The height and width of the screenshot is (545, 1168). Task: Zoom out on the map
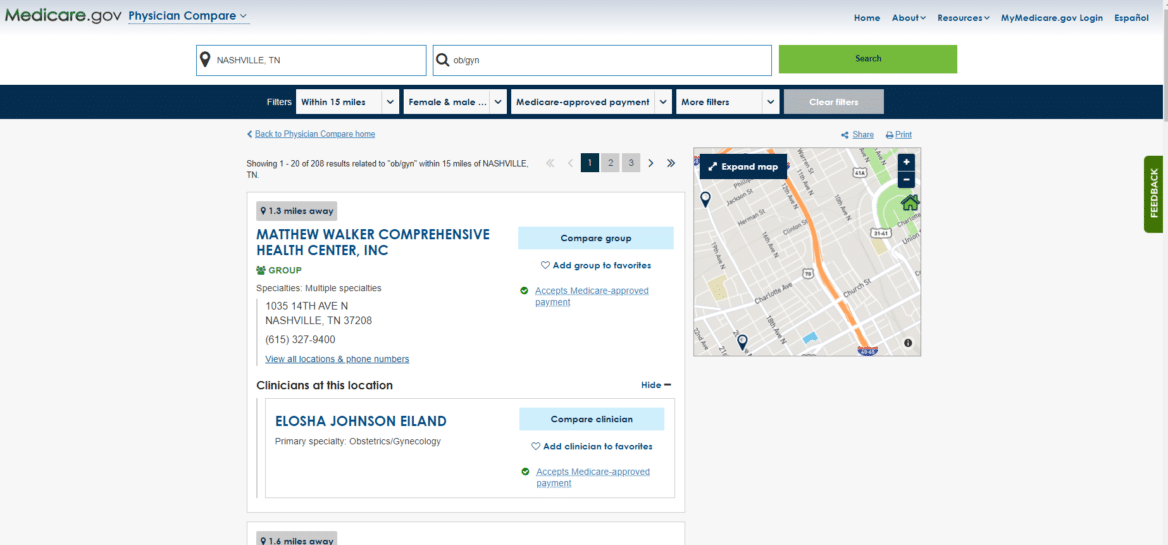point(906,179)
